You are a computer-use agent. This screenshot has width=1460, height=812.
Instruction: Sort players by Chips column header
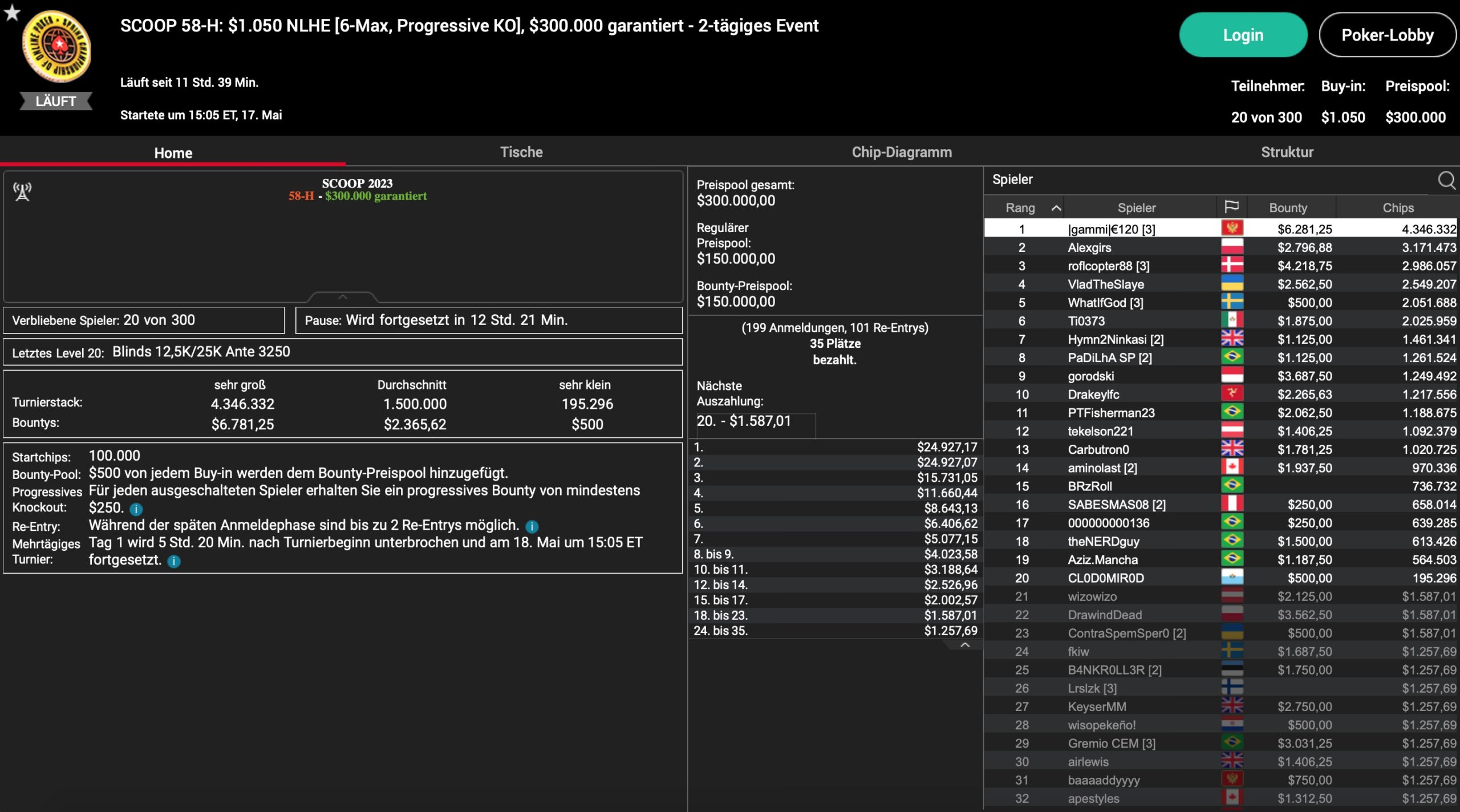1398,208
